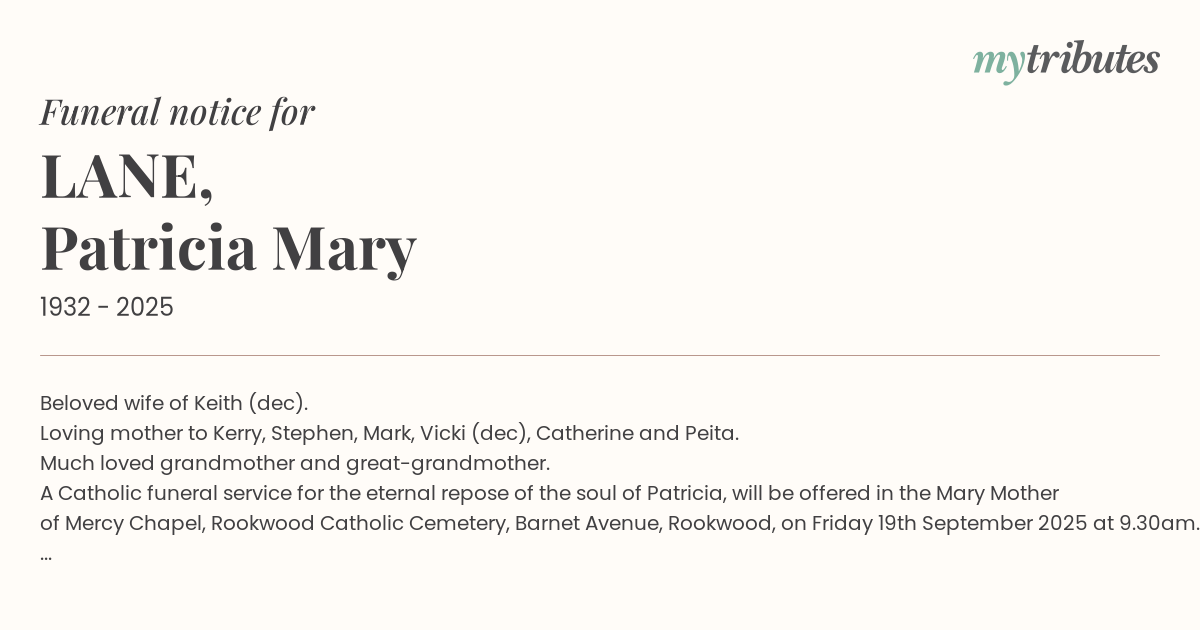Click the name "Peita" in the notice

pyautogui.click(x=710, y=433)
